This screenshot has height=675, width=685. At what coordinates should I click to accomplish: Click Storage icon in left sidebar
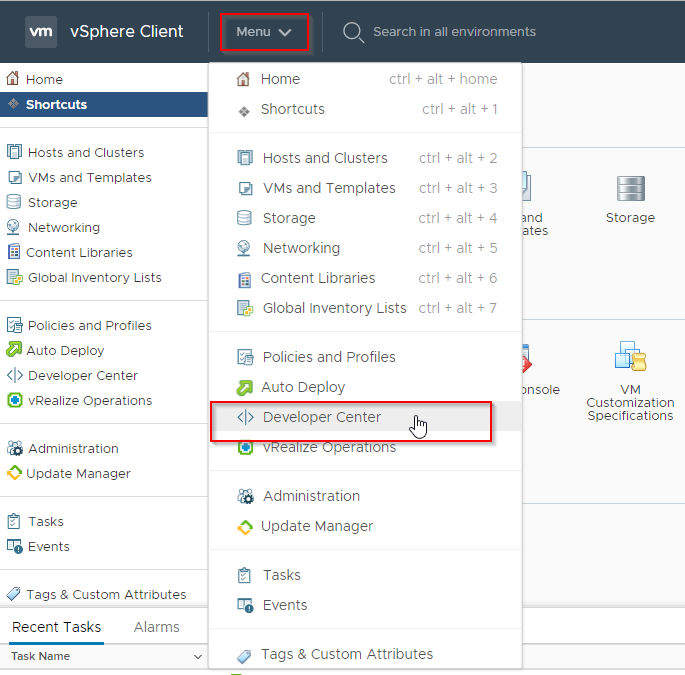coord(14,202)
